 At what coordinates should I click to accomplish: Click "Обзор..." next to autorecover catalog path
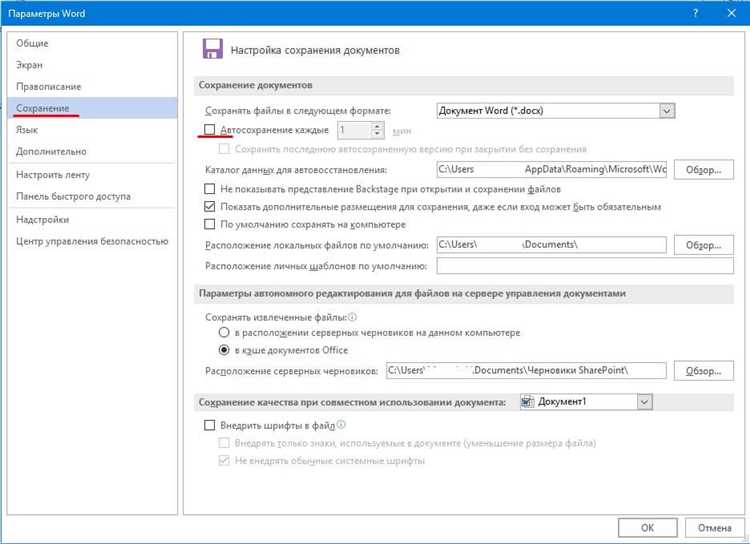tap(703, 170)
